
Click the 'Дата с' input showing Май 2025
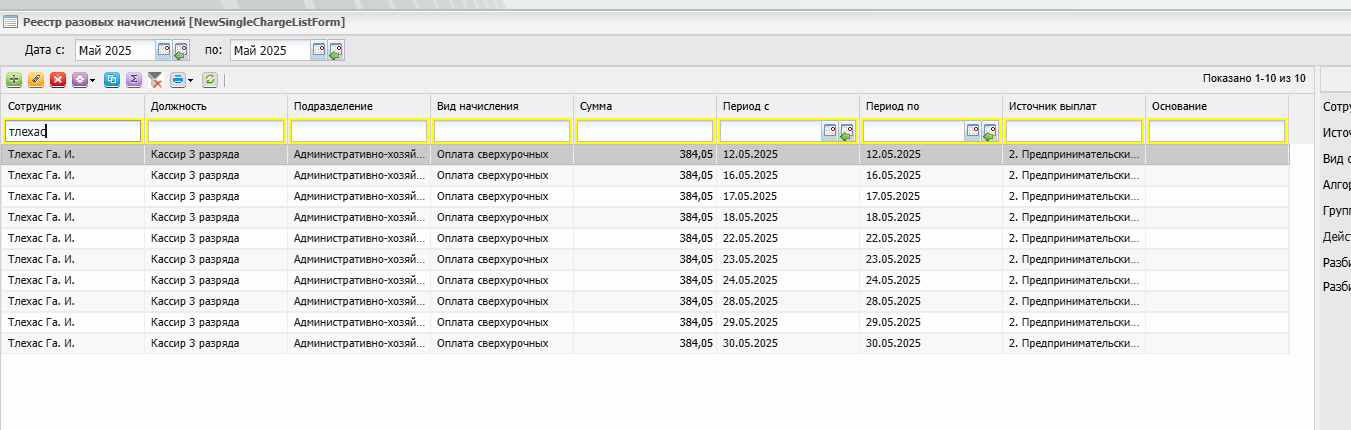115,50
